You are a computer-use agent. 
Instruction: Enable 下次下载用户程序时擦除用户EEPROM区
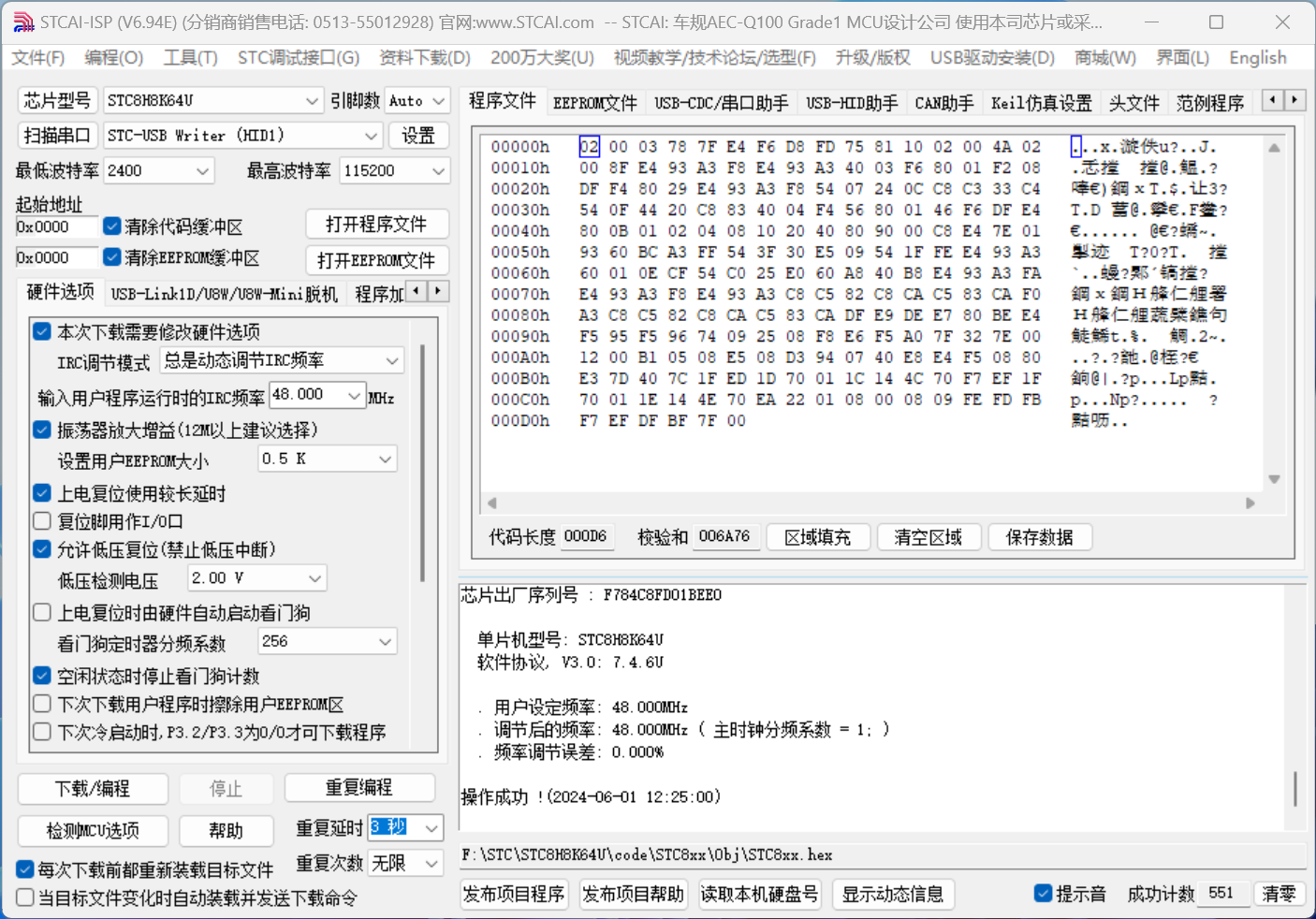[41, 704]
